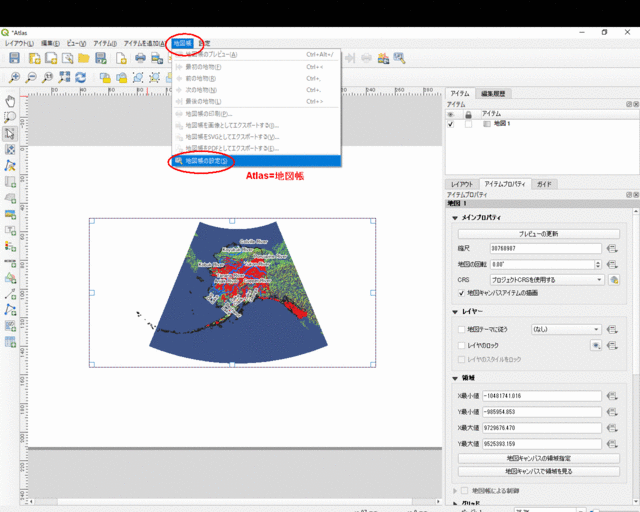The width and height of the screenshot is (640, 512).
Task: Select the Add attribute table tool
Action: tap(10, 342)
